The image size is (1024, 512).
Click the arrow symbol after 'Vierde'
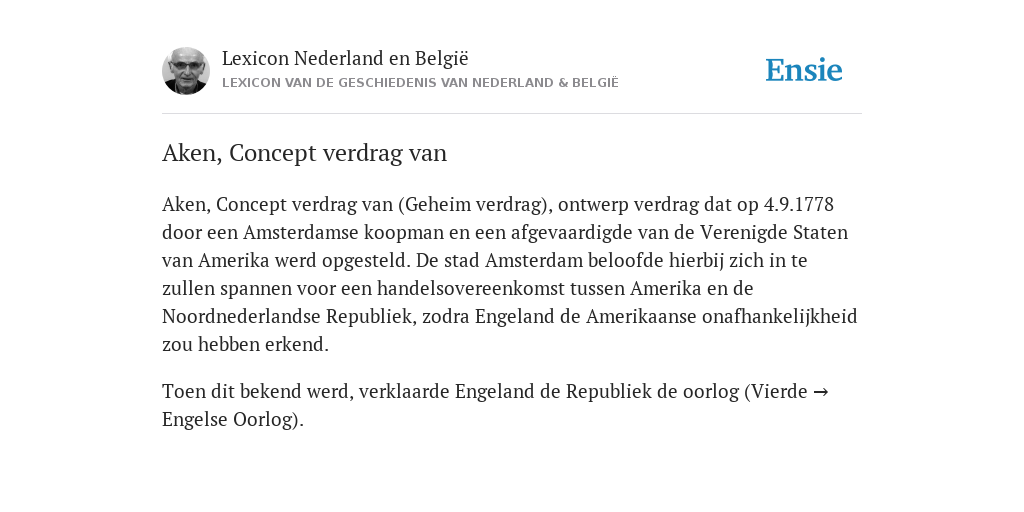pos(821,392)
